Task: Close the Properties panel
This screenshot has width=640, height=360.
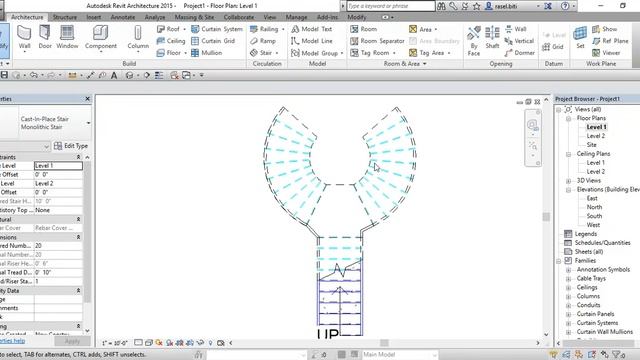Action: (x=87, y=99)
